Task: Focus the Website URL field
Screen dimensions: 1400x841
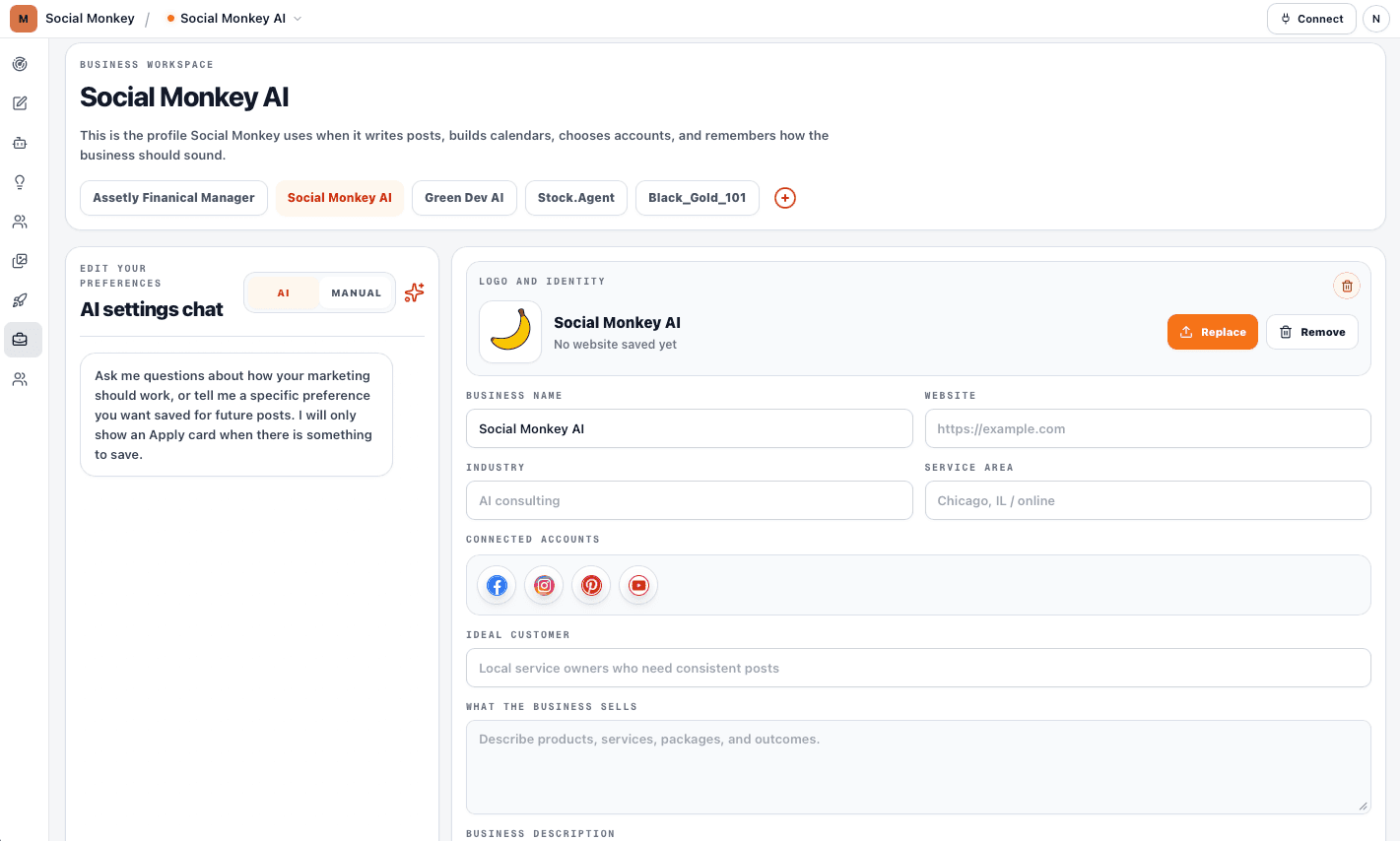Action: 1148,428
